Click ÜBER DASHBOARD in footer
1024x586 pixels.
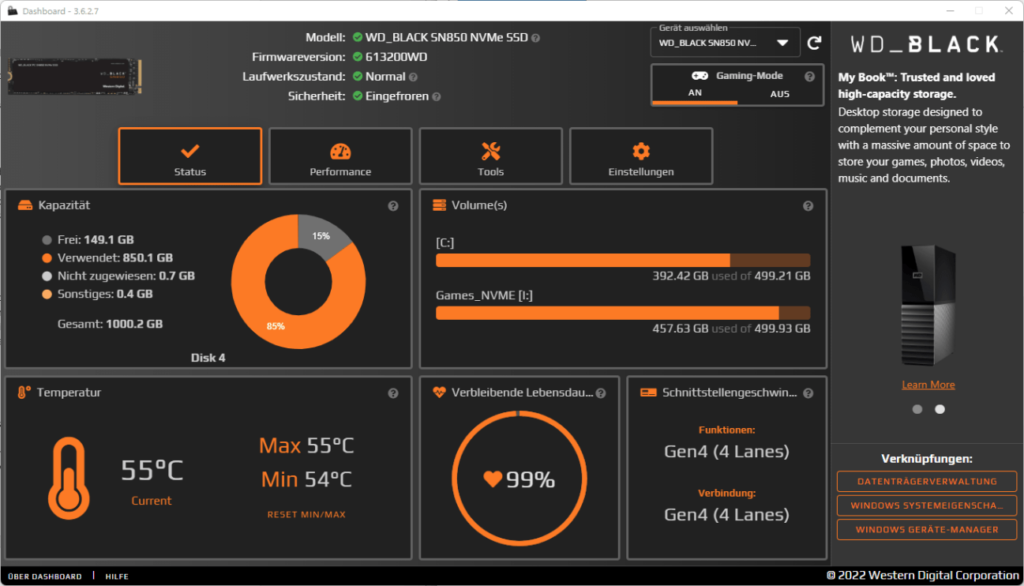(45, 576)
